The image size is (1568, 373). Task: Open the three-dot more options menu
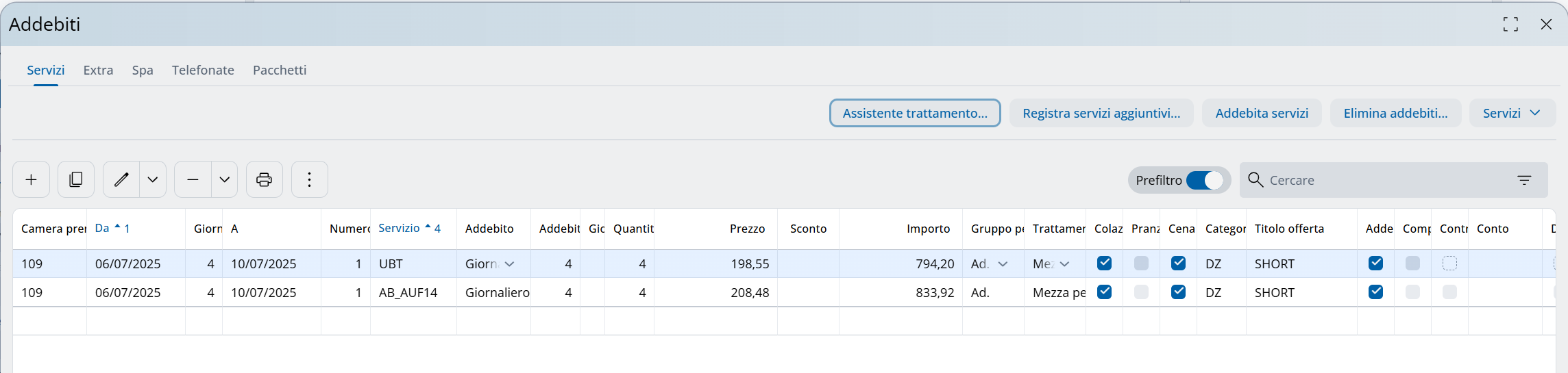coord(309,180)
